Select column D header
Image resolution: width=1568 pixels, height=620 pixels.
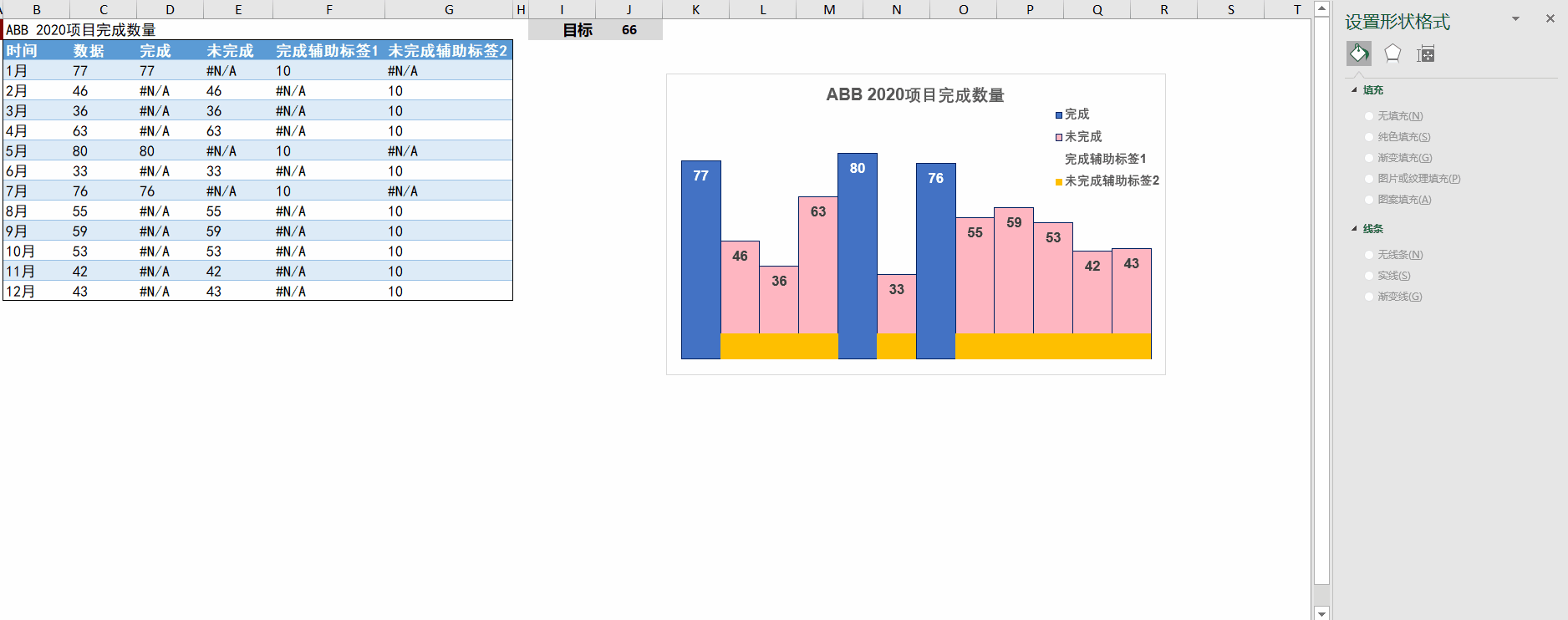(171, 9)
